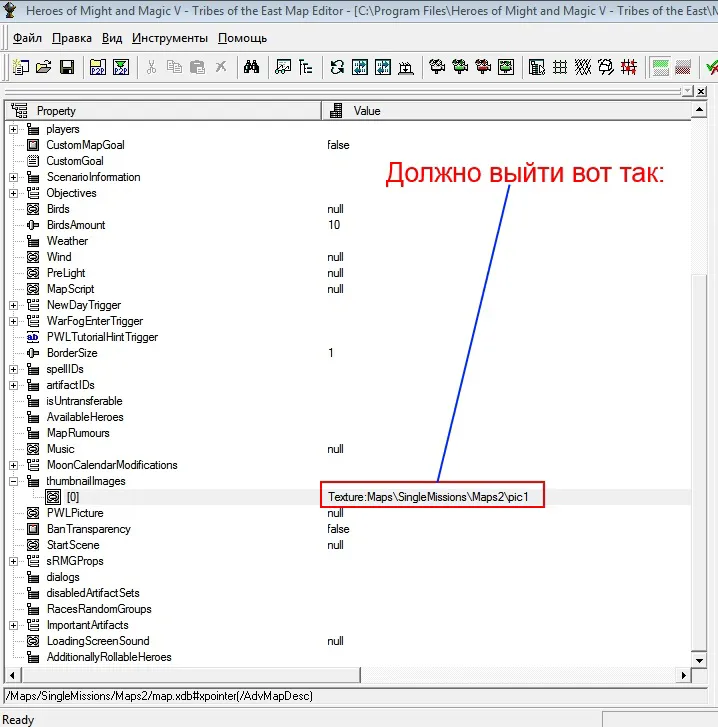Click the vertical scrollbar down arrow

[x=699, y=660]
